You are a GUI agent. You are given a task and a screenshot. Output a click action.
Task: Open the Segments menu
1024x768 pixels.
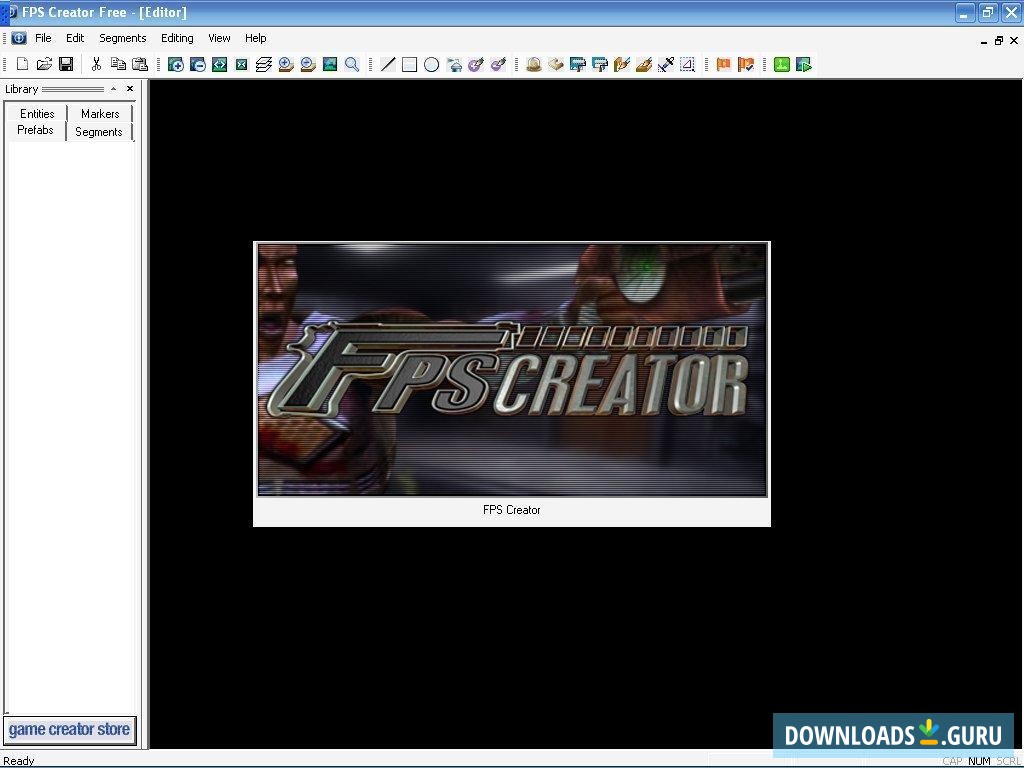122,38
